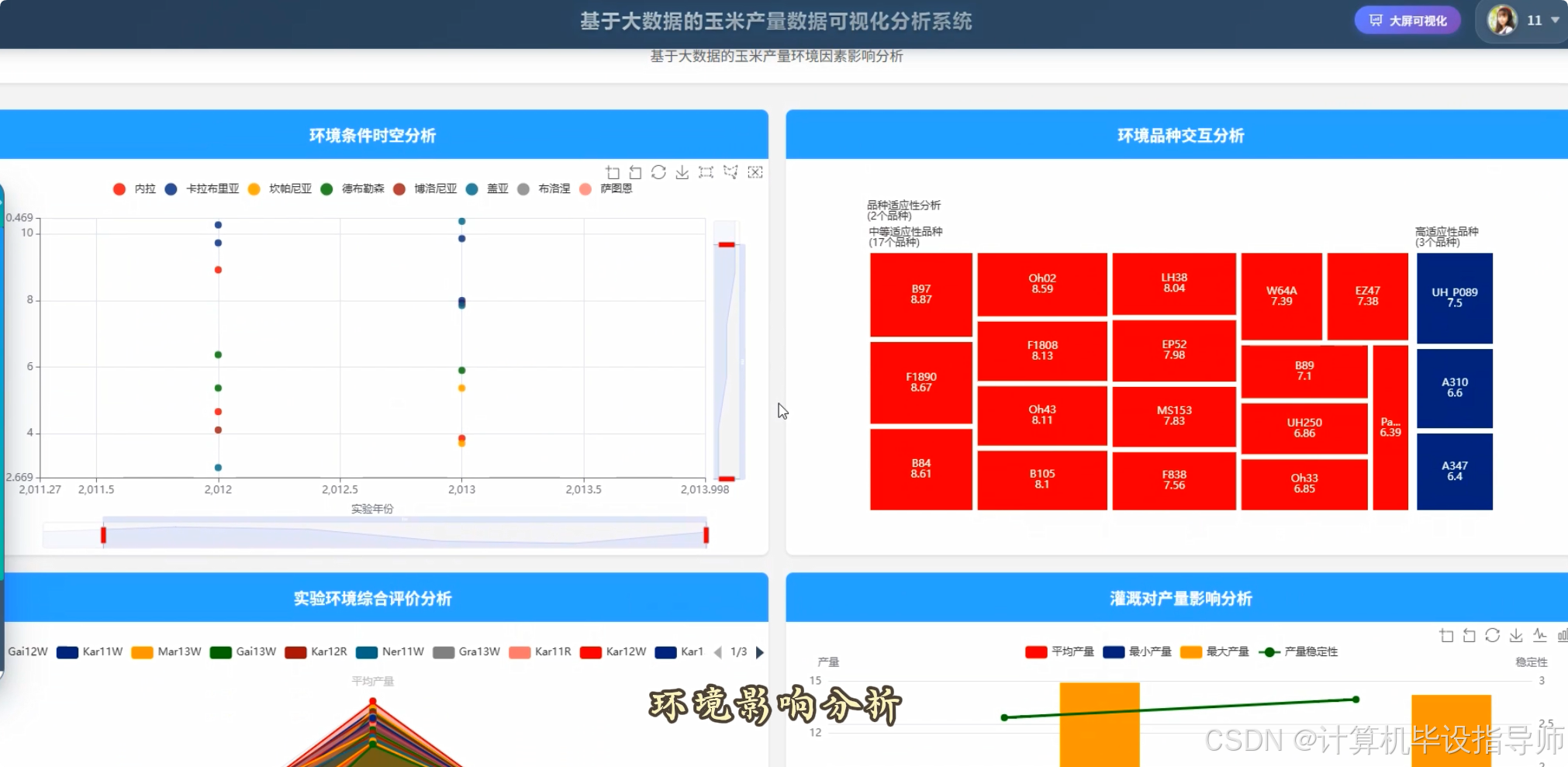Go to next legend page in 实验环境综合评价分析

click(759, 652)
